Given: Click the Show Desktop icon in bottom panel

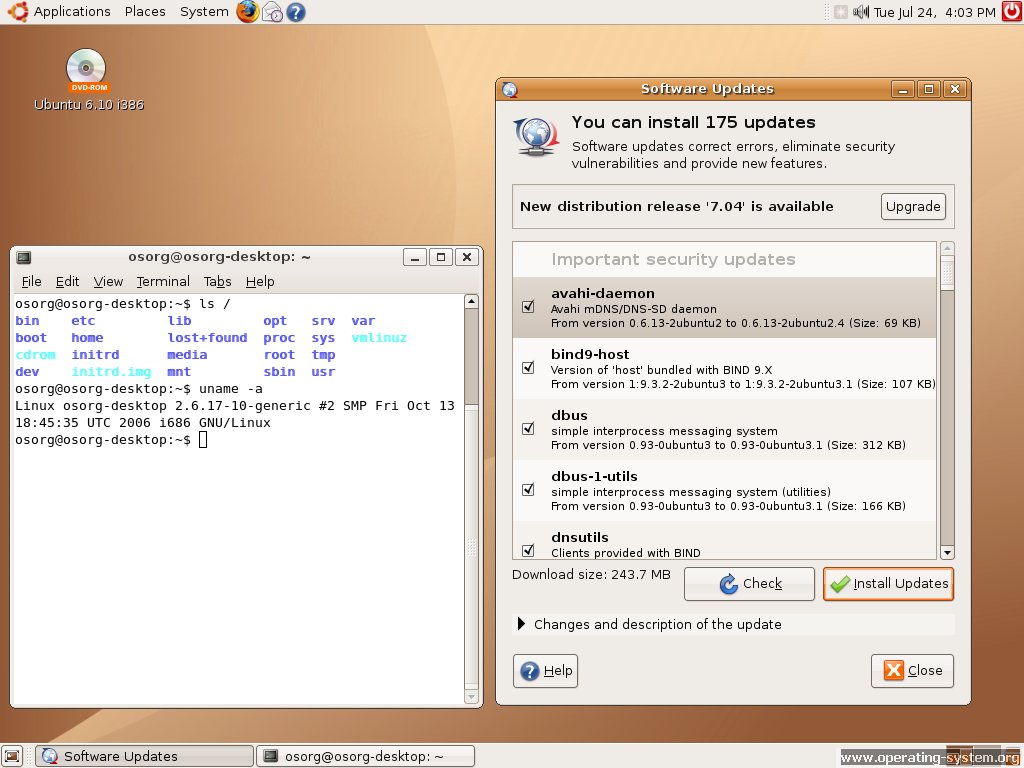Looking at the screenshot, I should [x=12, y=756].
